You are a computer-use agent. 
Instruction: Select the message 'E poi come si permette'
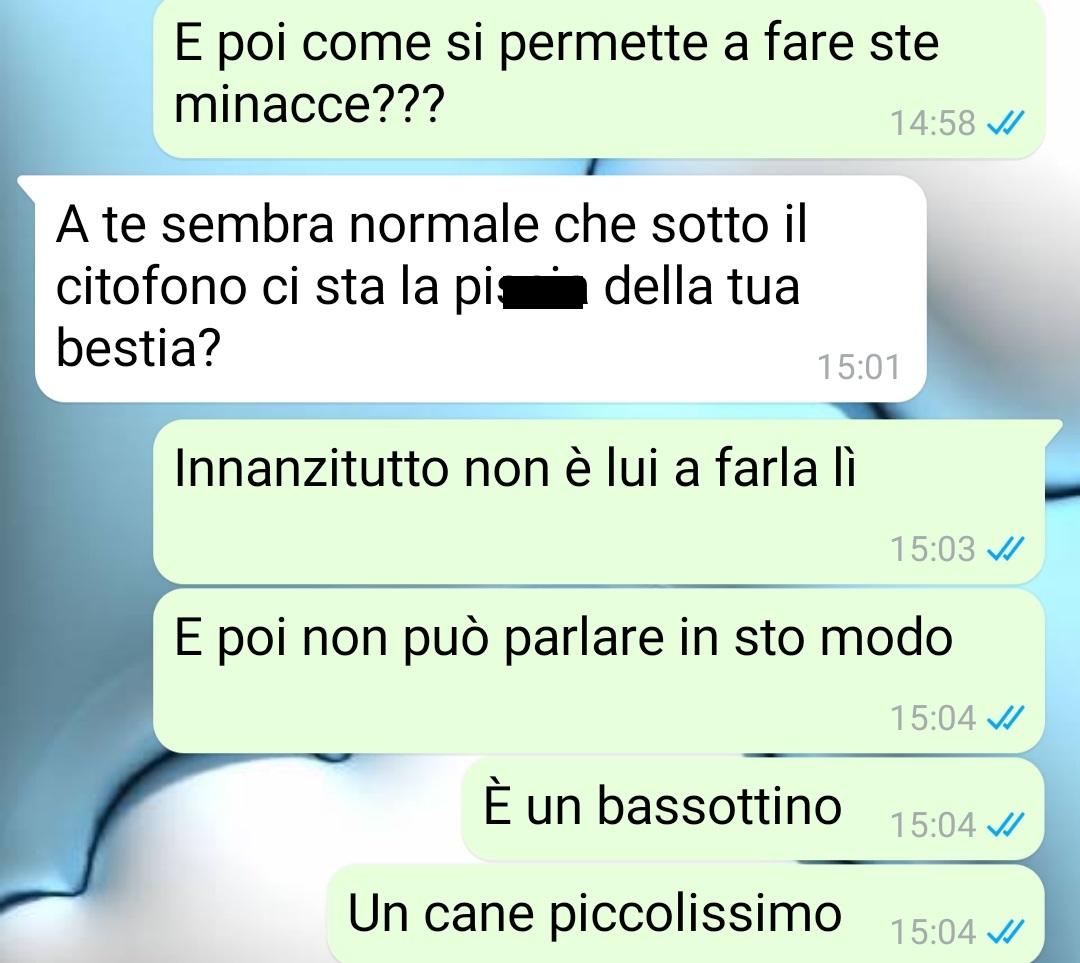click(599, 77)
